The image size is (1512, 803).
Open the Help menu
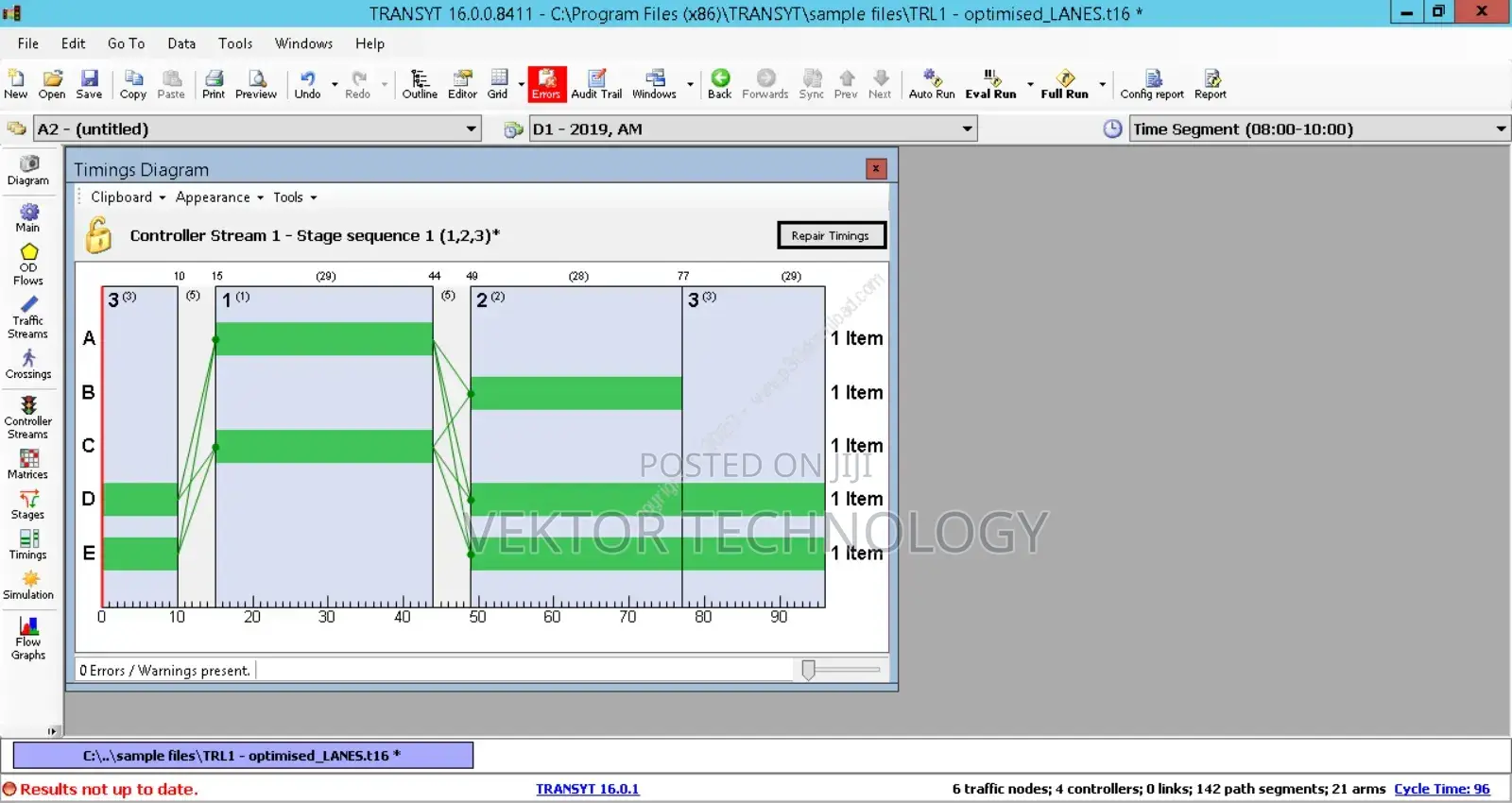[369, 43]
